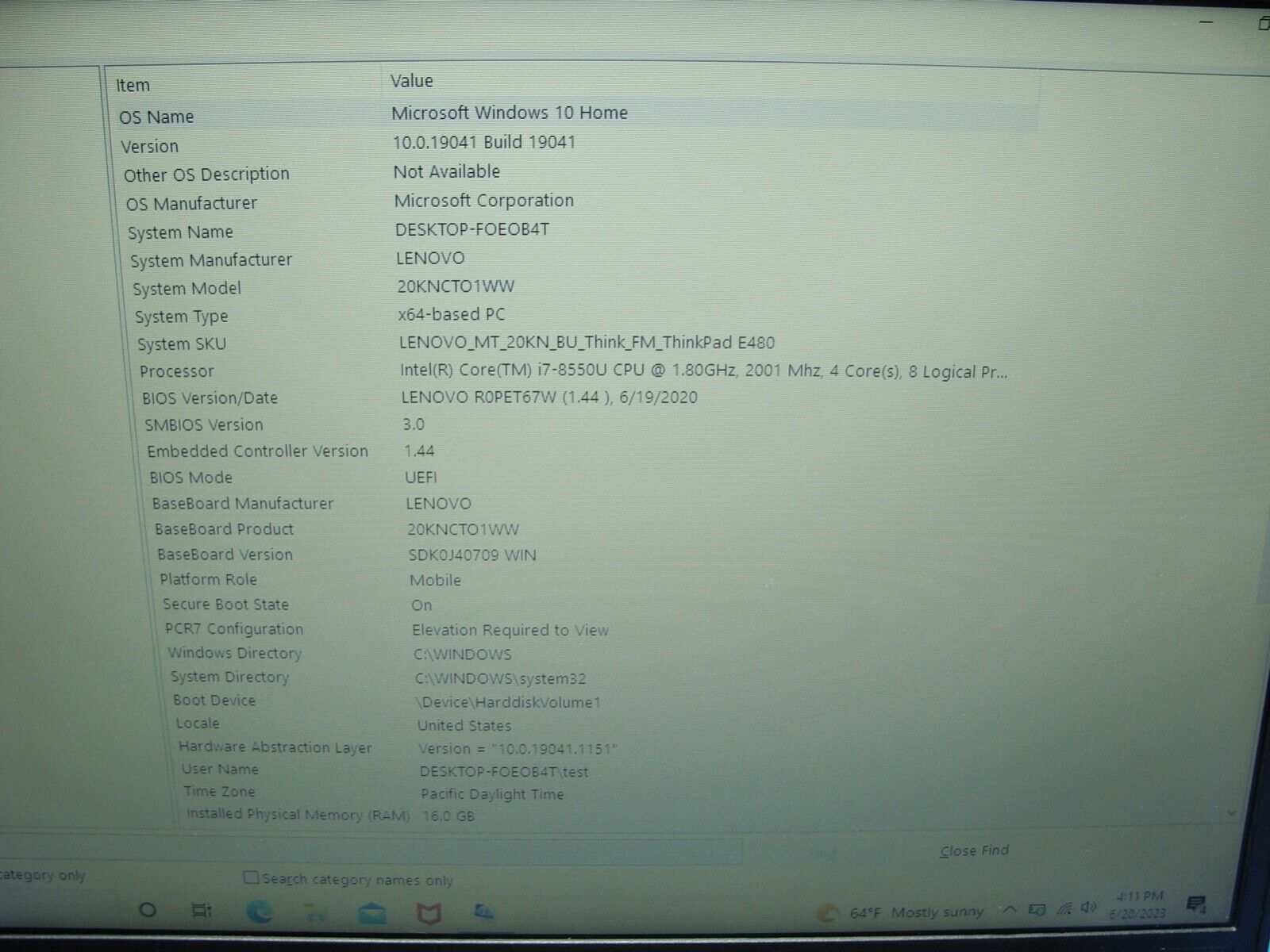The width and height of the screenshot is (1270, 952).
Task: Click scrollbar down arrow of list
Action: 1231,812
